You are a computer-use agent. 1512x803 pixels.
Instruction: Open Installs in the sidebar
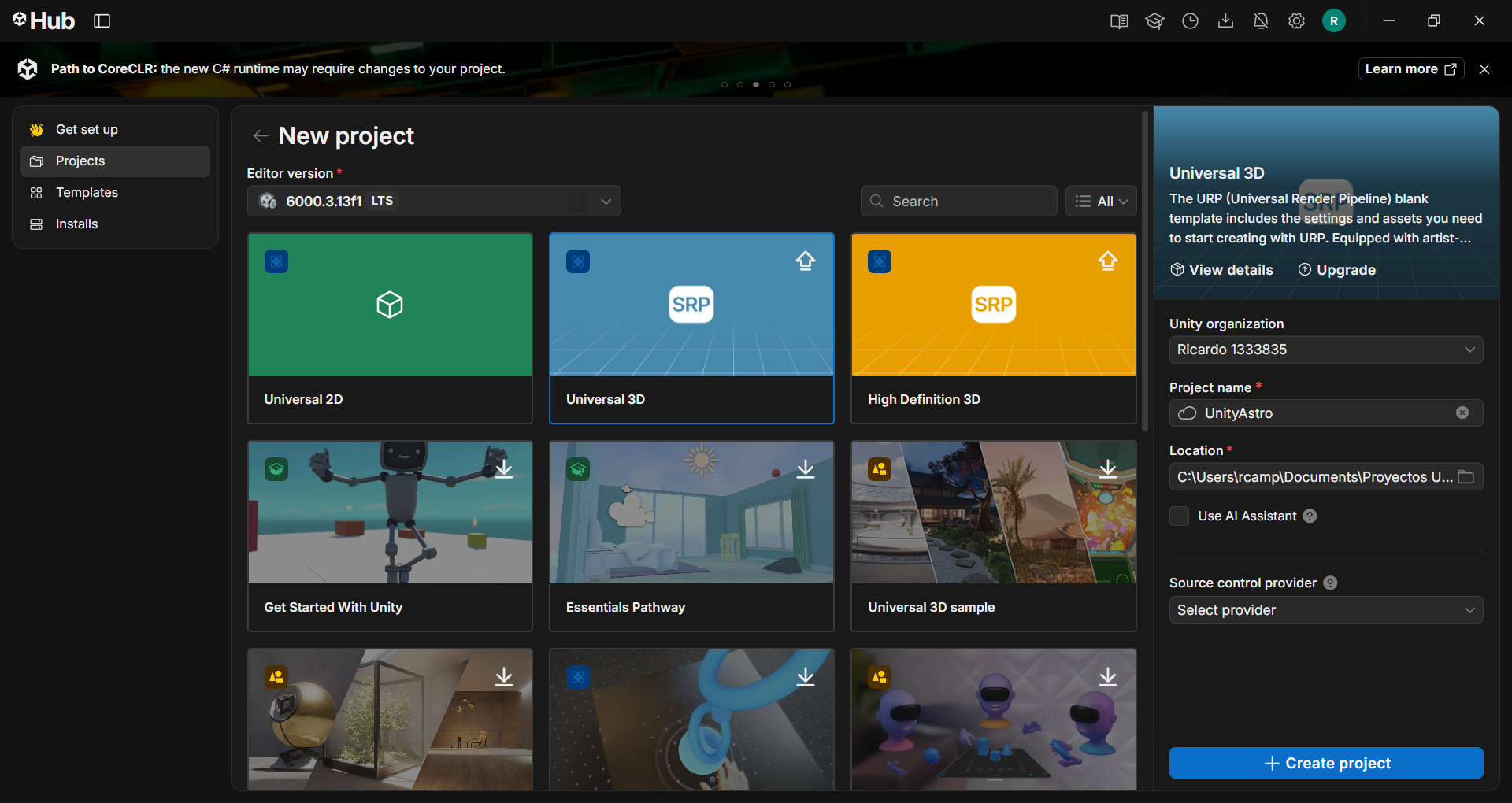click(115, 224)
